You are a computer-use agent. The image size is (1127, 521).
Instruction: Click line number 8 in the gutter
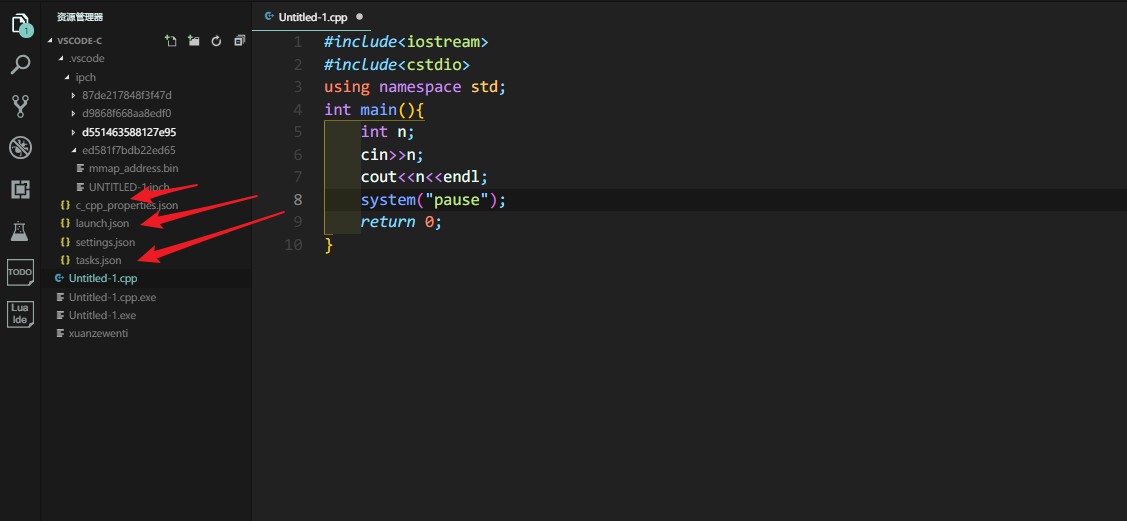[298, 200]
